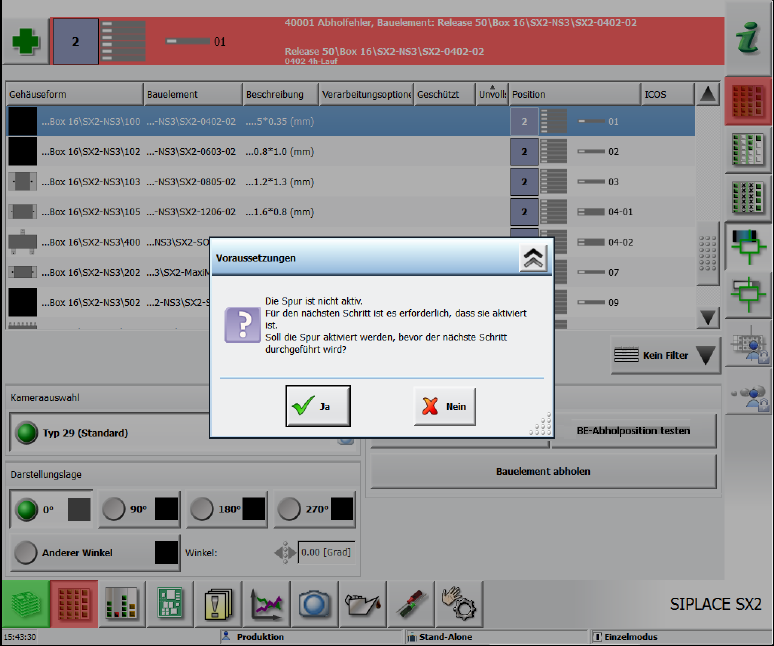Image resolution: width=774 pixels, height=646 pixels.
Task: Select the red feeder grid sidebar icon
Action: (748, 101)
